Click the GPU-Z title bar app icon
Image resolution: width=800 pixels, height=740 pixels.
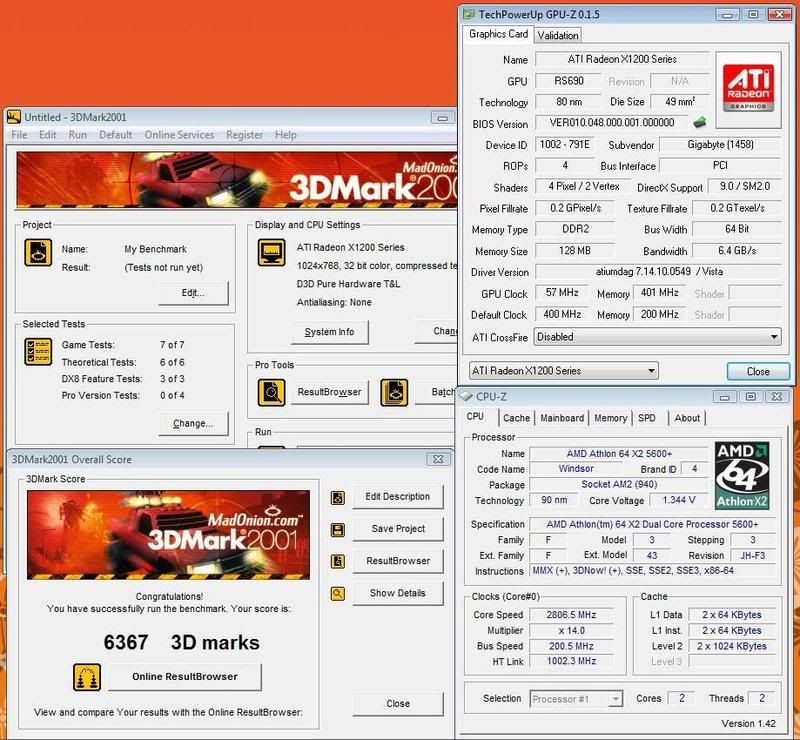click(468, 14)
